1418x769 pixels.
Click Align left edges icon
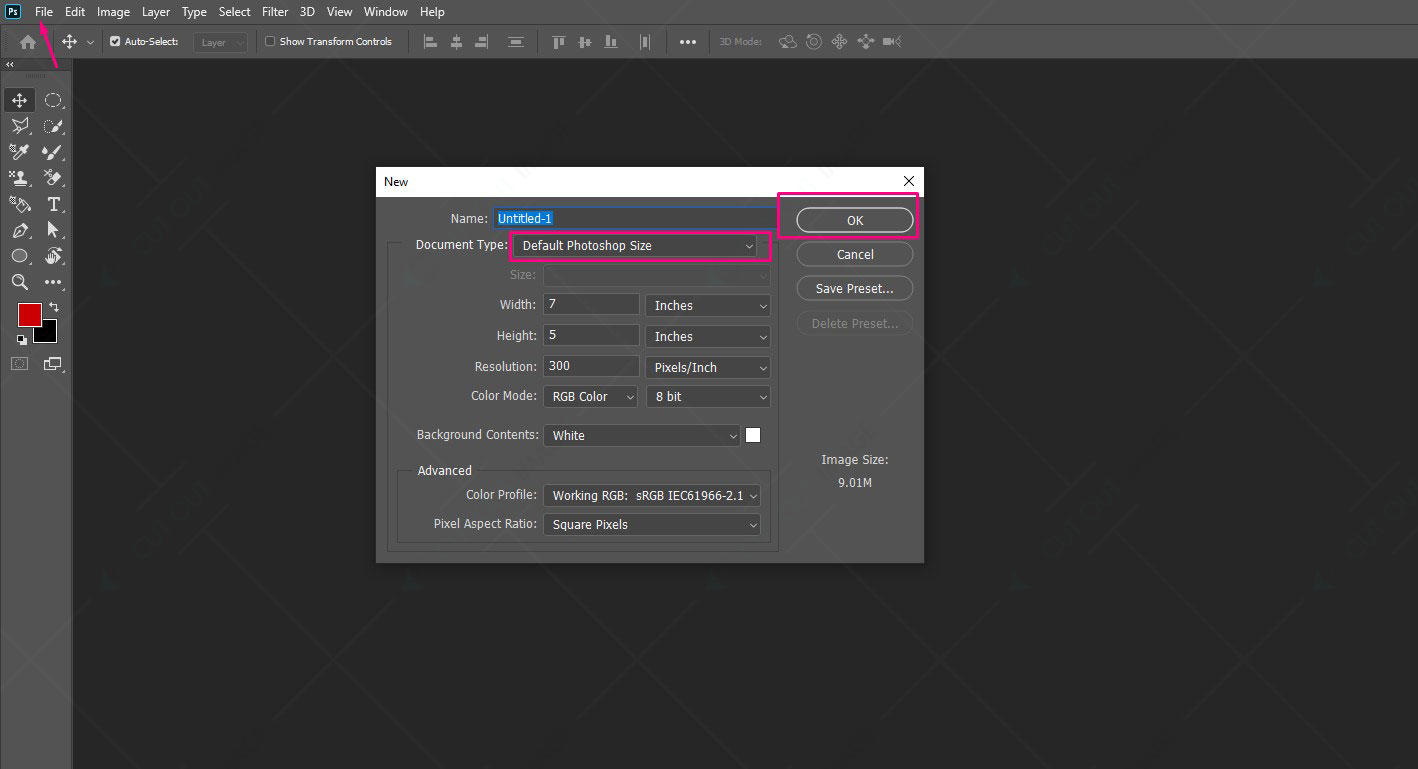click(431, 42)
